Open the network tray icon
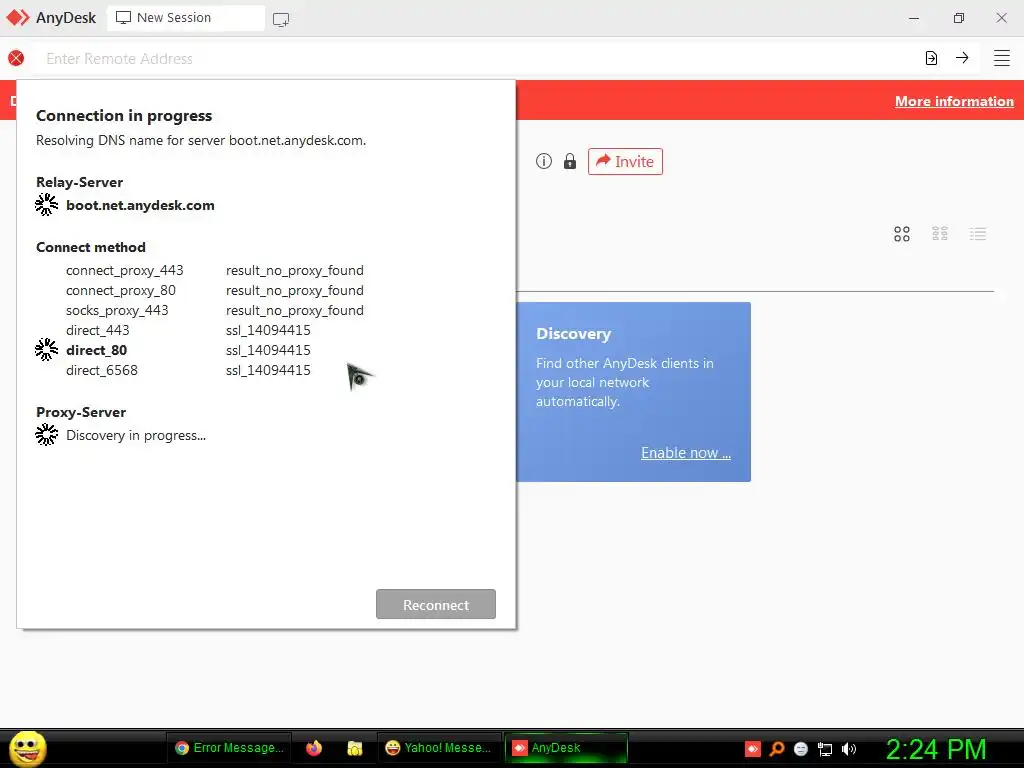Screen dimensions: 1024x768 click(825, 749)
